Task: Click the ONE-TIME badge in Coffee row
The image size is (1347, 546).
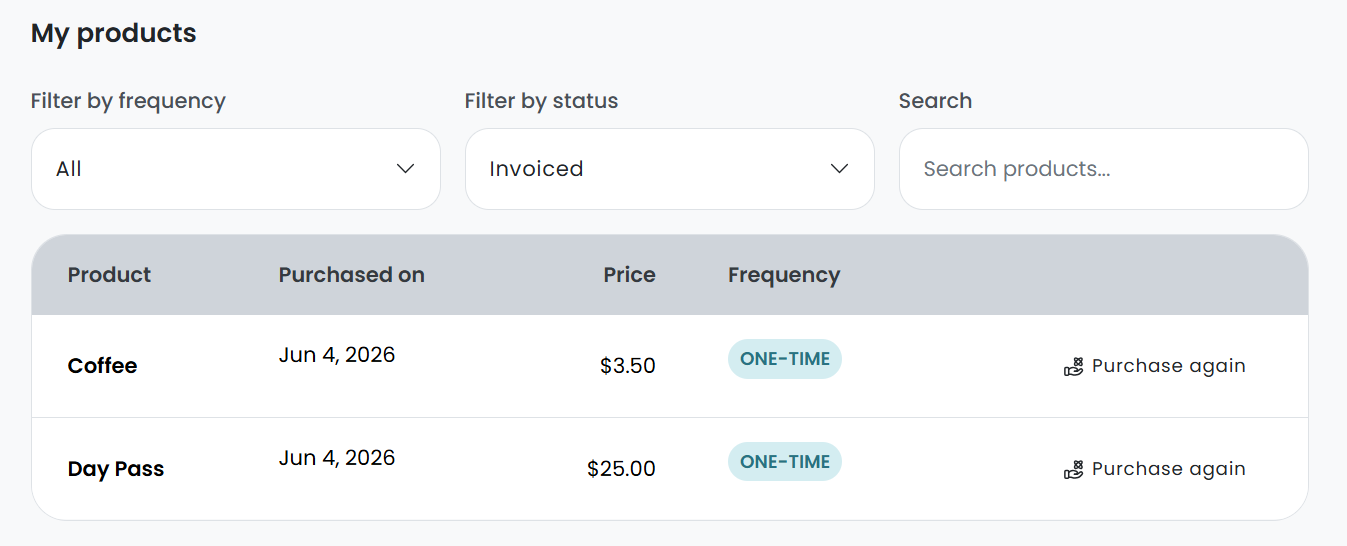Action: pyautogui.click(x=785, y=359)
